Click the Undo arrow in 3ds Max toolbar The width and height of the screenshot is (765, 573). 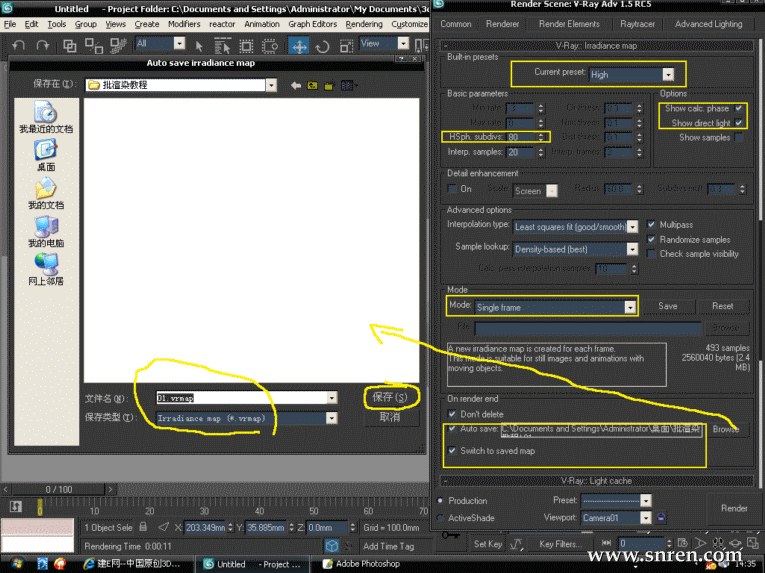point(19,46)
